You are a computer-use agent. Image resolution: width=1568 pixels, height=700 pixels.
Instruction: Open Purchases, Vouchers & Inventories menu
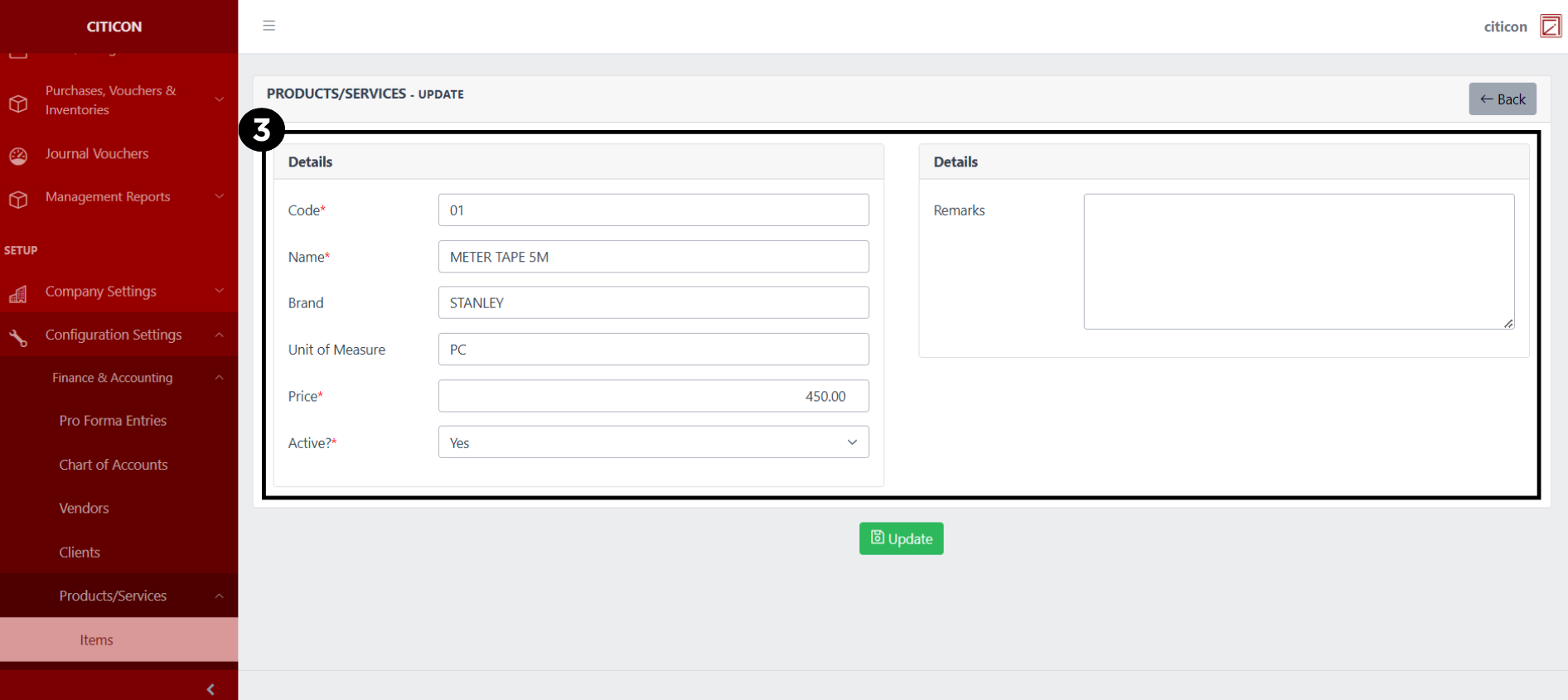[111, 100]
